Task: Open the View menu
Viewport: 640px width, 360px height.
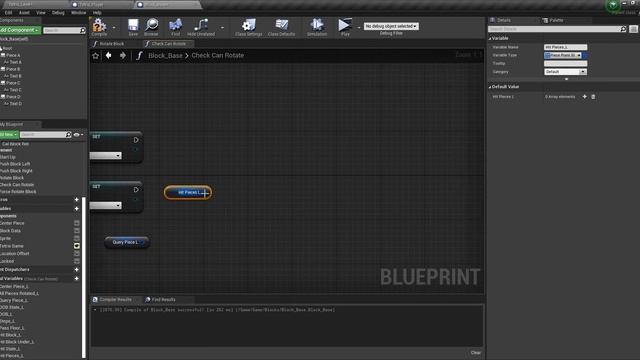Action: [x=41, y=13]
